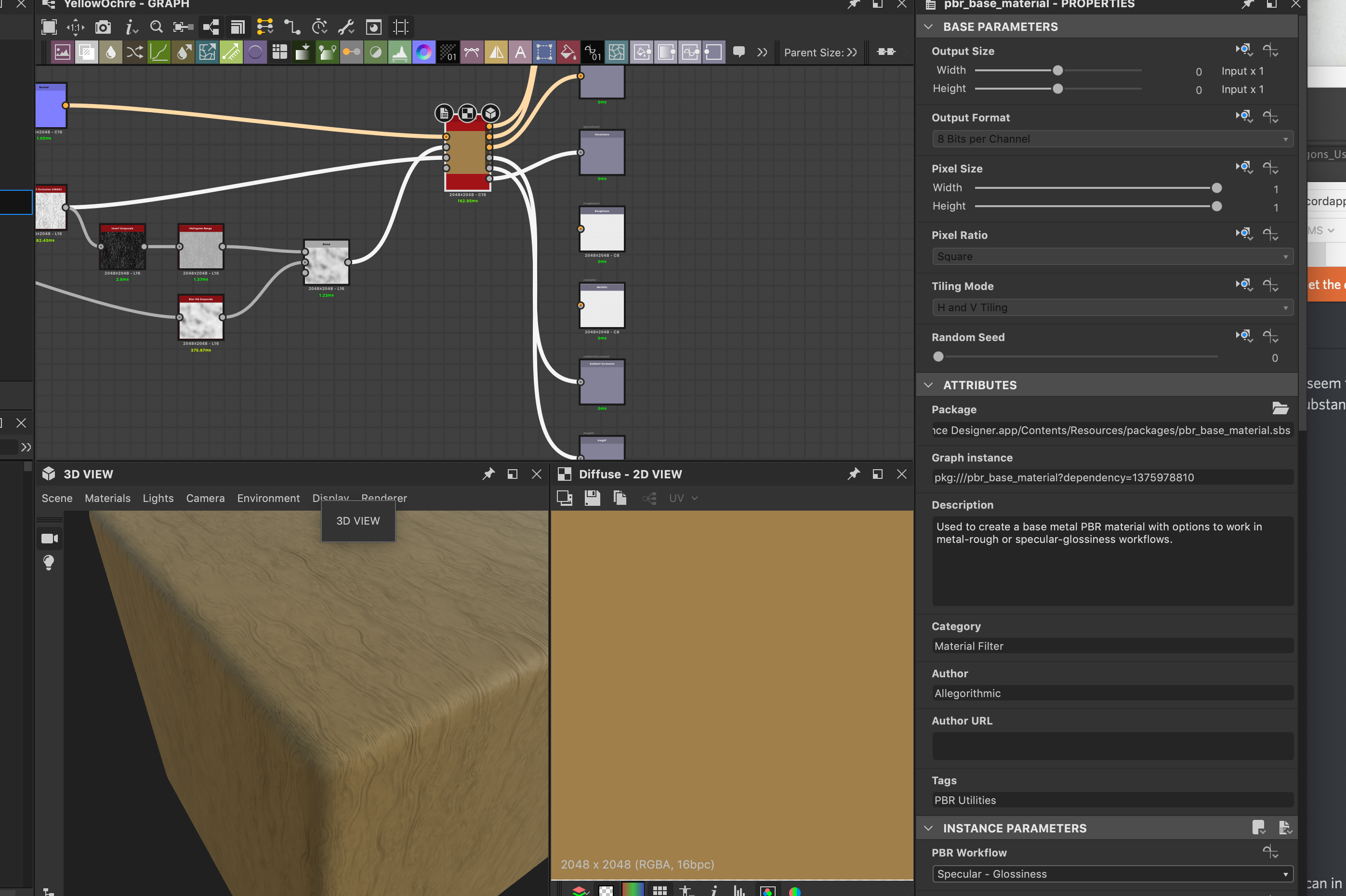1346x896 pixels.
Task: Open graph search with the magnifier icon
Action: [157, 27]
